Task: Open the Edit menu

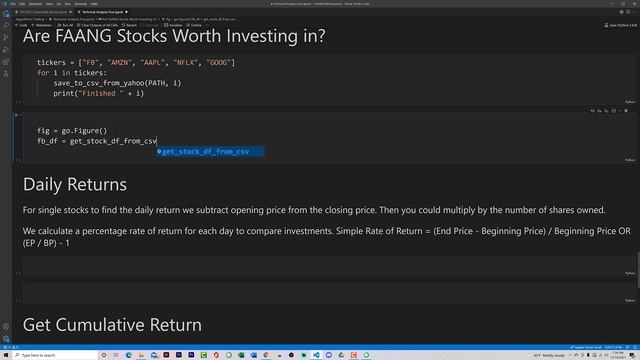Action: (x=22, y=4)
